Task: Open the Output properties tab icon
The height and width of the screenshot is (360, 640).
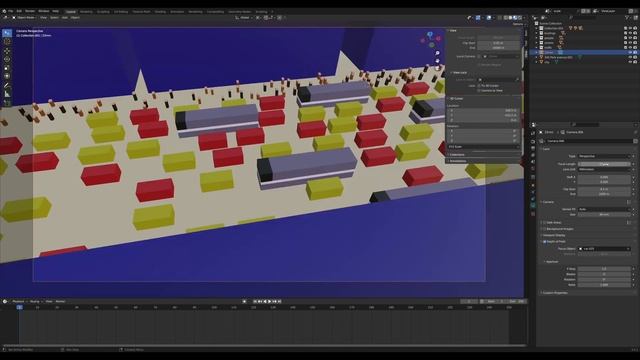Action: (x=533, y=148)
